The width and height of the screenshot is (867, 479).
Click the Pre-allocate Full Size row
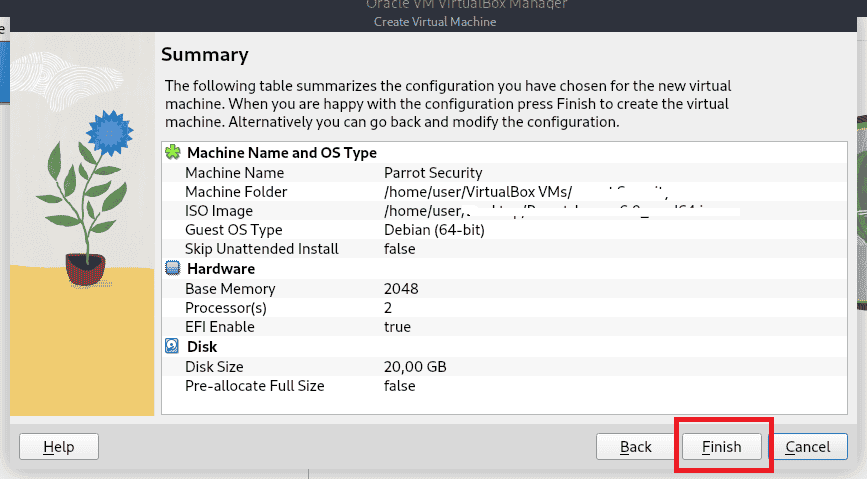click(255, 385)
